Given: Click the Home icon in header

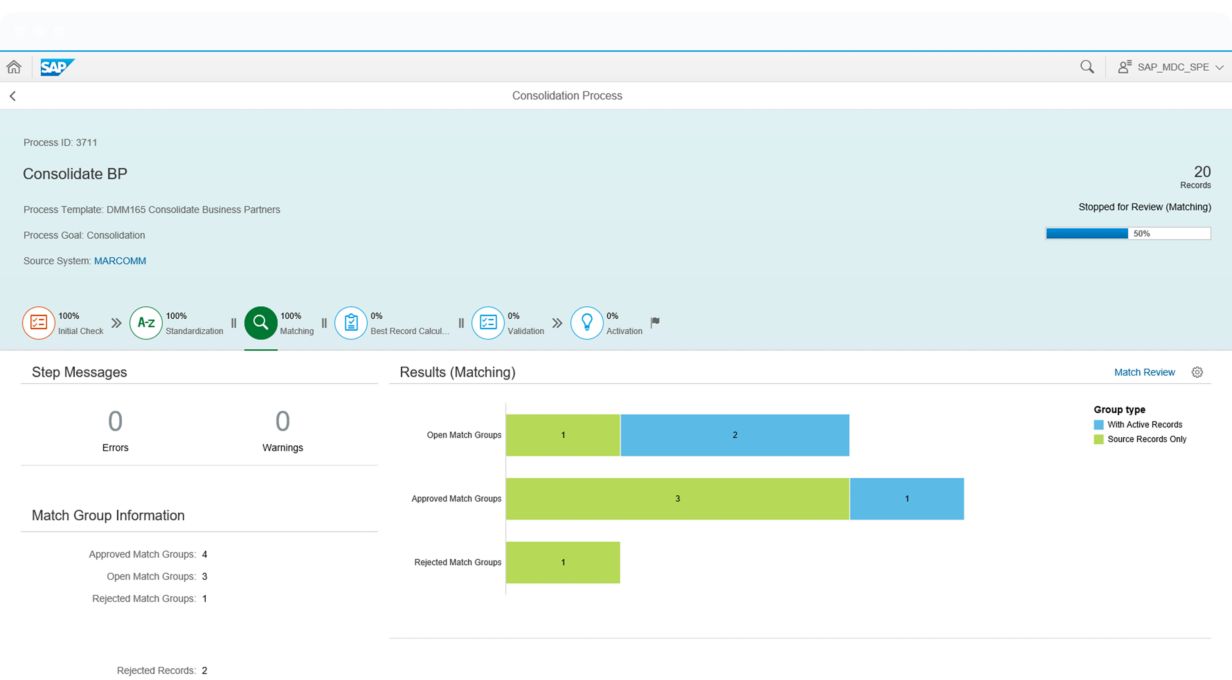Looking at the screenshot, I should (14, 67).
